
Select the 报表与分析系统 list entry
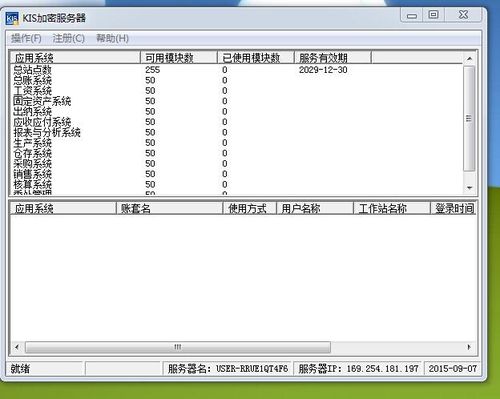[47, 132]
